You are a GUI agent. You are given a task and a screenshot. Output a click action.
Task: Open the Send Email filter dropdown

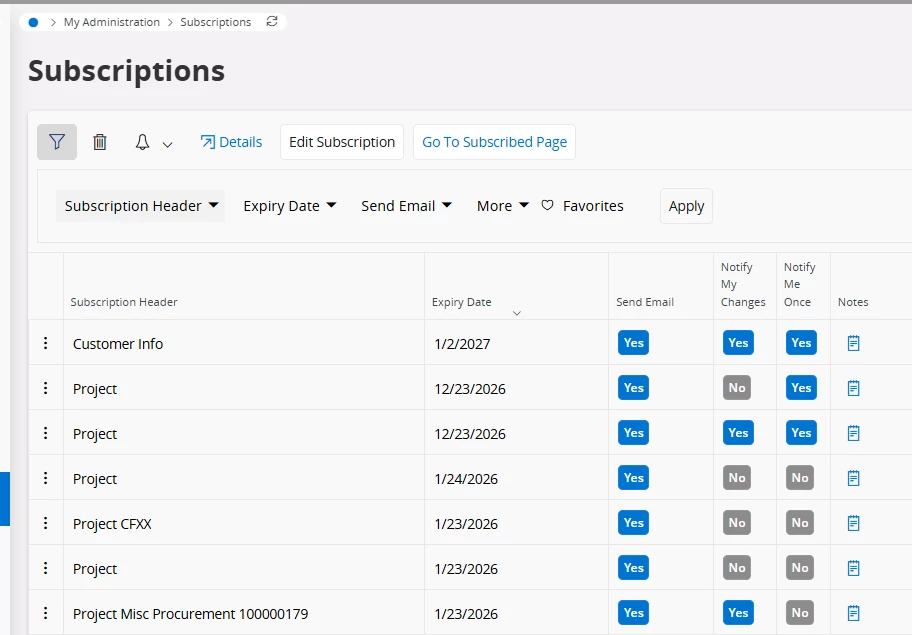tap(406, 206)
